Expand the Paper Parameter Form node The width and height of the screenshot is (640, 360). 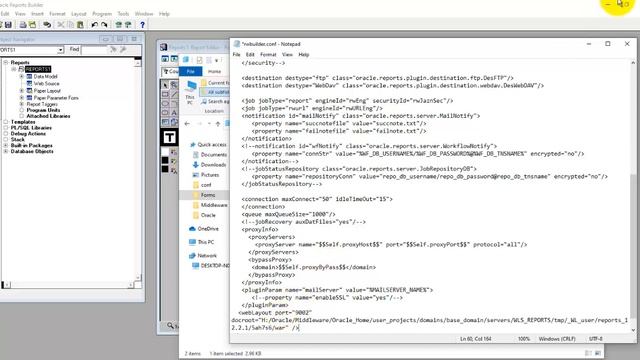tap(22, 98)
